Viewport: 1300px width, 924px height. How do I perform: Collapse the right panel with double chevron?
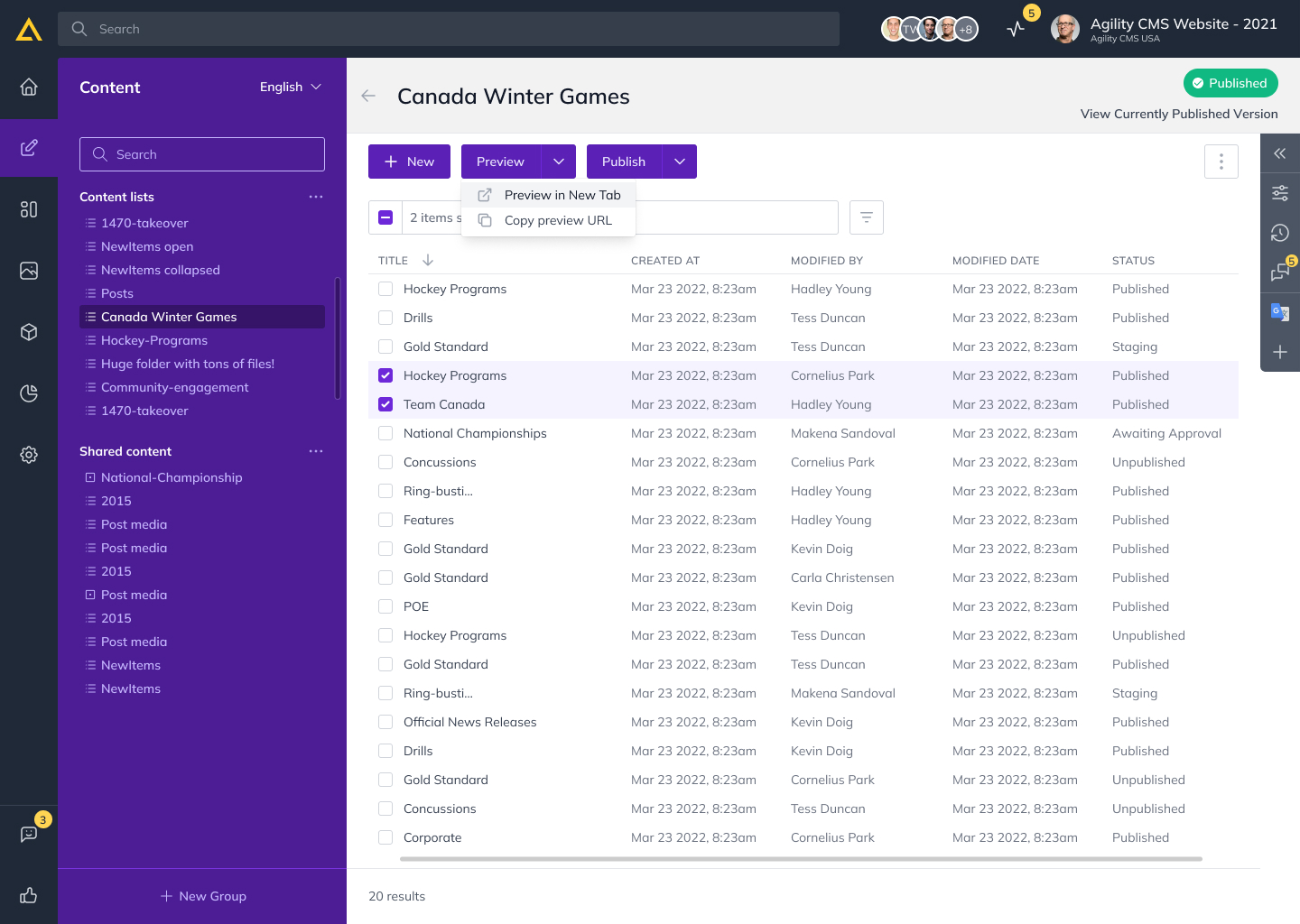coord(1279,153)
